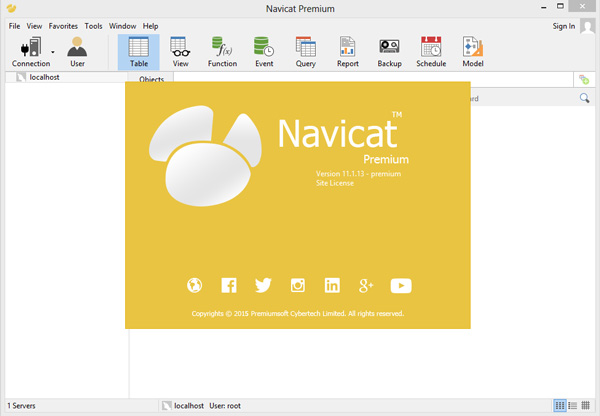Expand the Connection dropdown arrow

[53, 52]
